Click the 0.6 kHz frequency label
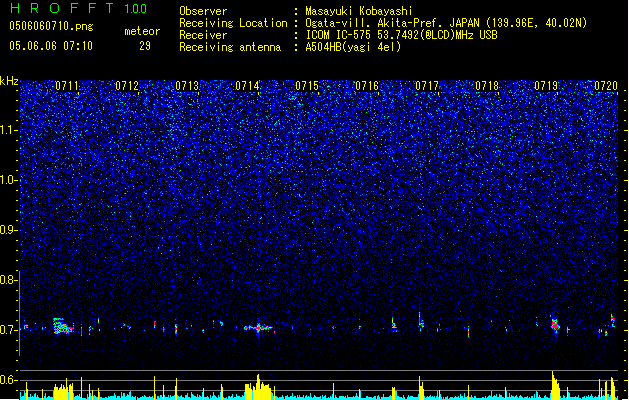Image resolution: width=629 pixels, height=400 pixels. click(9, 380)
